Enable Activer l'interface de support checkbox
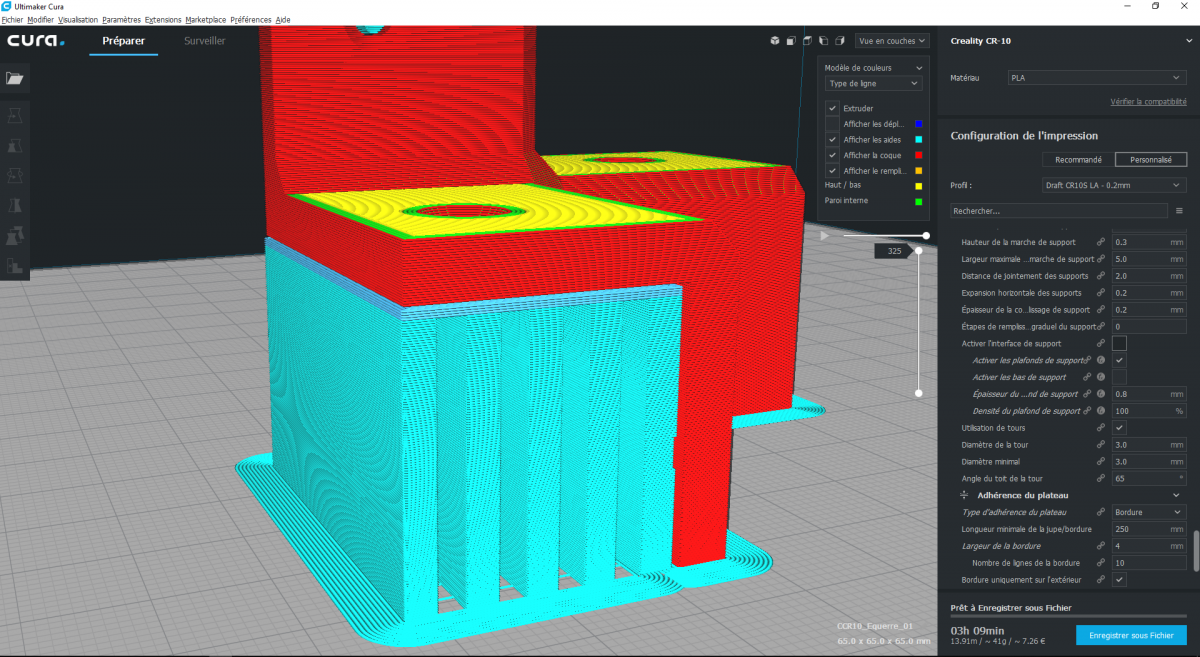 [x=1120, y=343]
